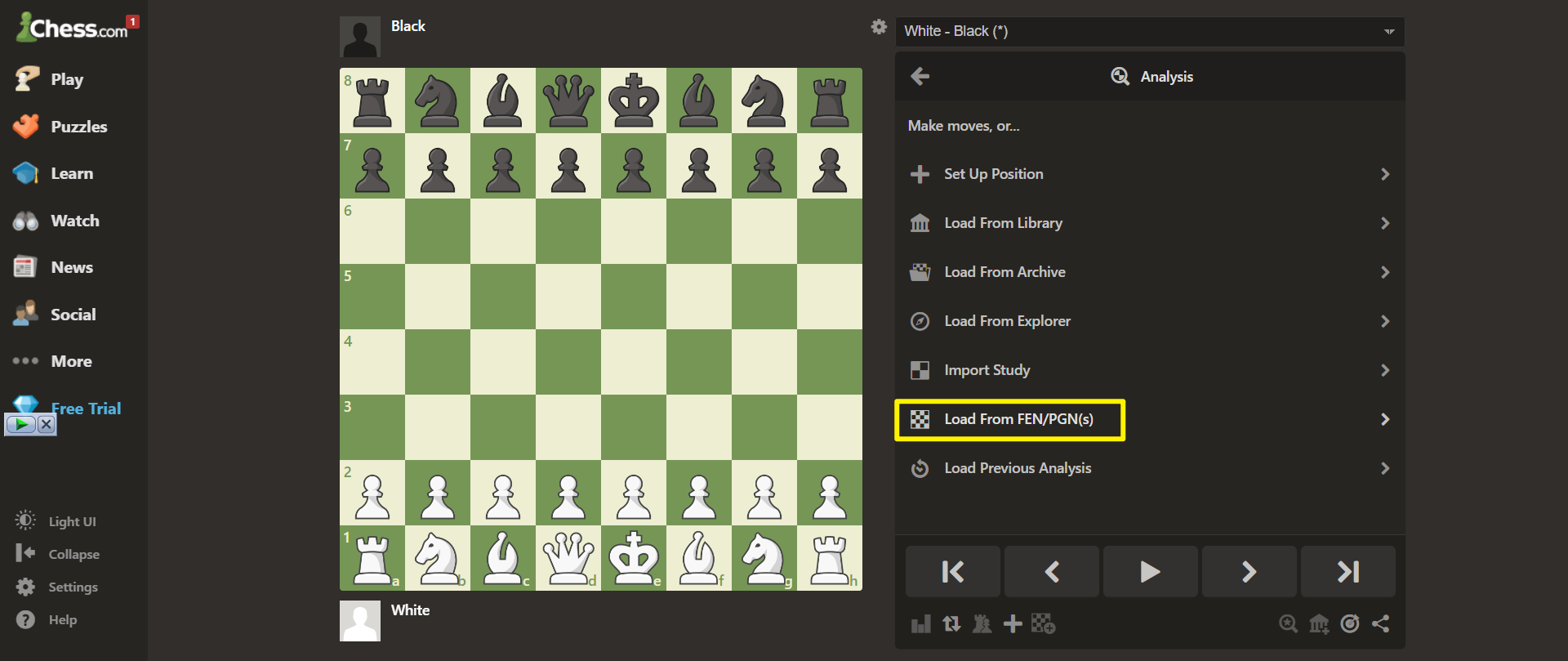Click the ad play arrow icon
The height and width of the screenshot is (661, 1568).
pyautogui.click(x=20, y=424)
